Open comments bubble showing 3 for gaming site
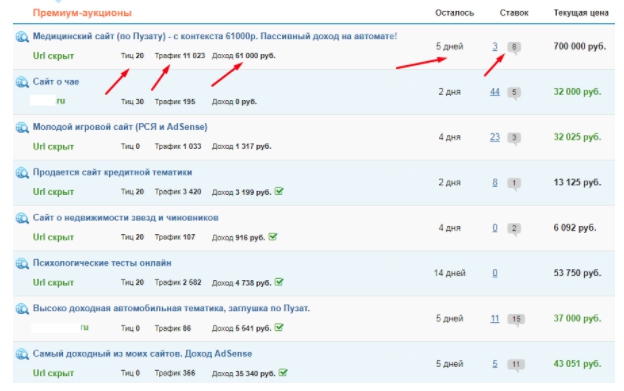Screen dimensions: 624x391 click(x=514, y=138)
